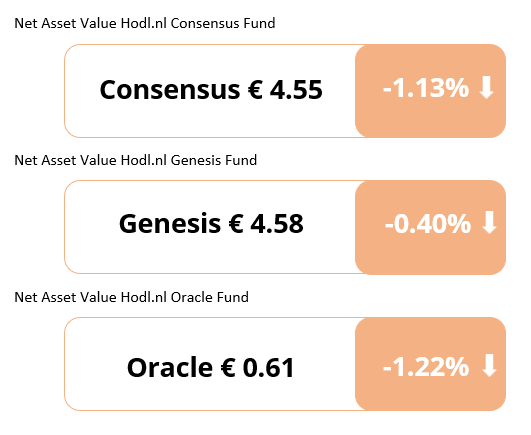Click the 4.55 price value

[296, 90]
